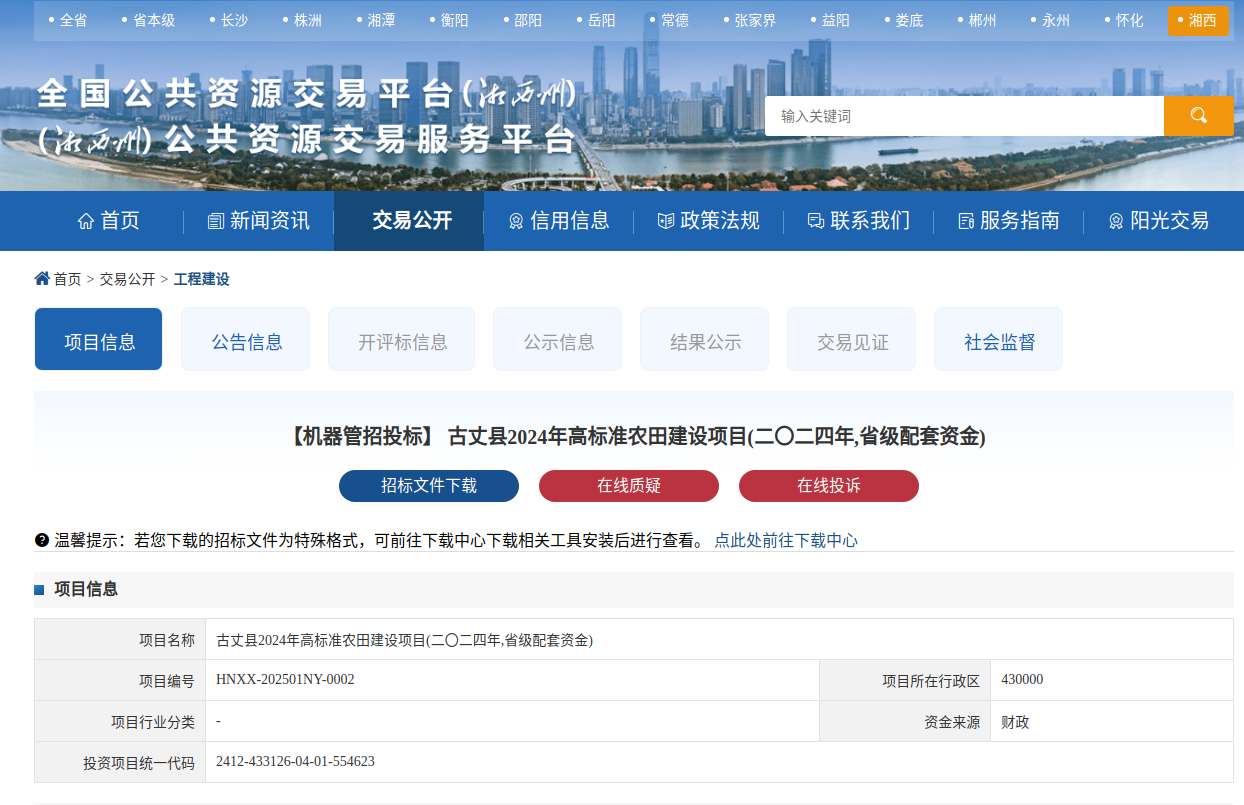Choose 湘潭 in the region bar
Image resolution: width=1244 pixels, height=805 pixels.
point(381,20)
